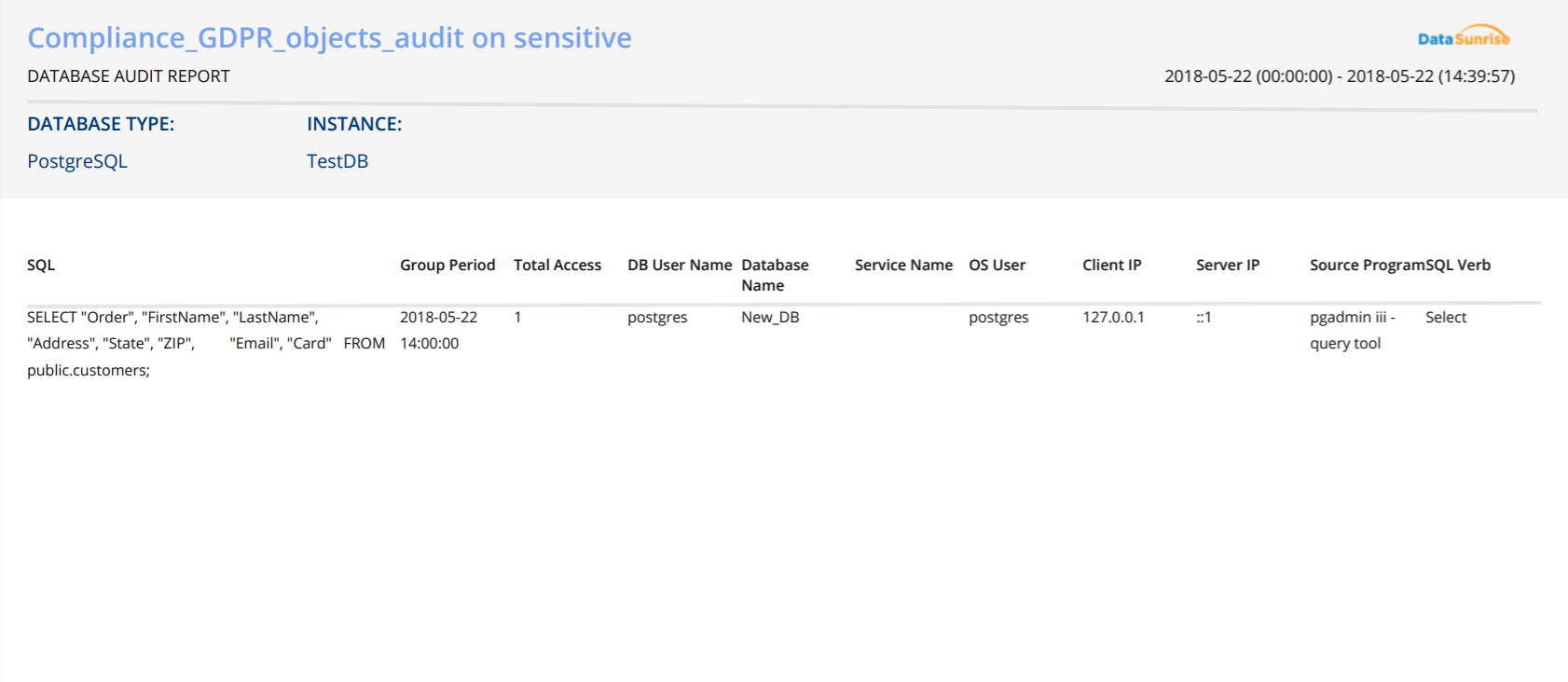Click the Group Period column header

coord(447,265)
